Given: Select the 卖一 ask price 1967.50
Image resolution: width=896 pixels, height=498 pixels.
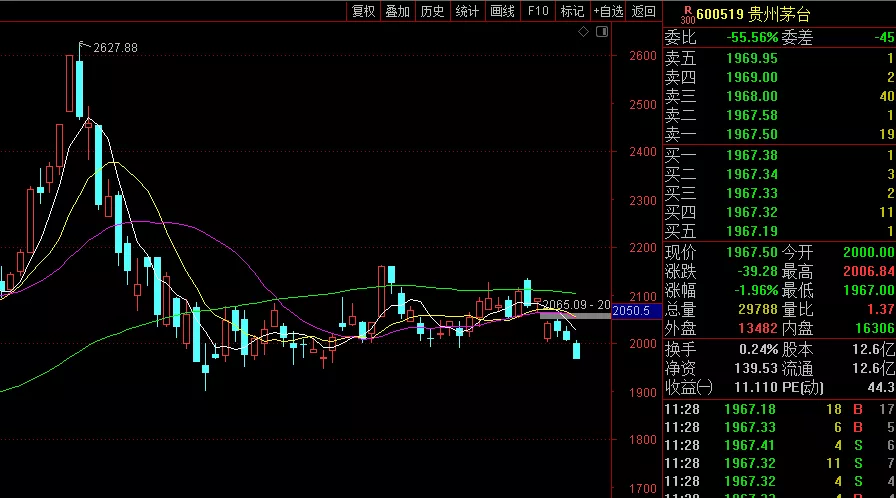Looking at the screenshot, I should pos(751,134).
